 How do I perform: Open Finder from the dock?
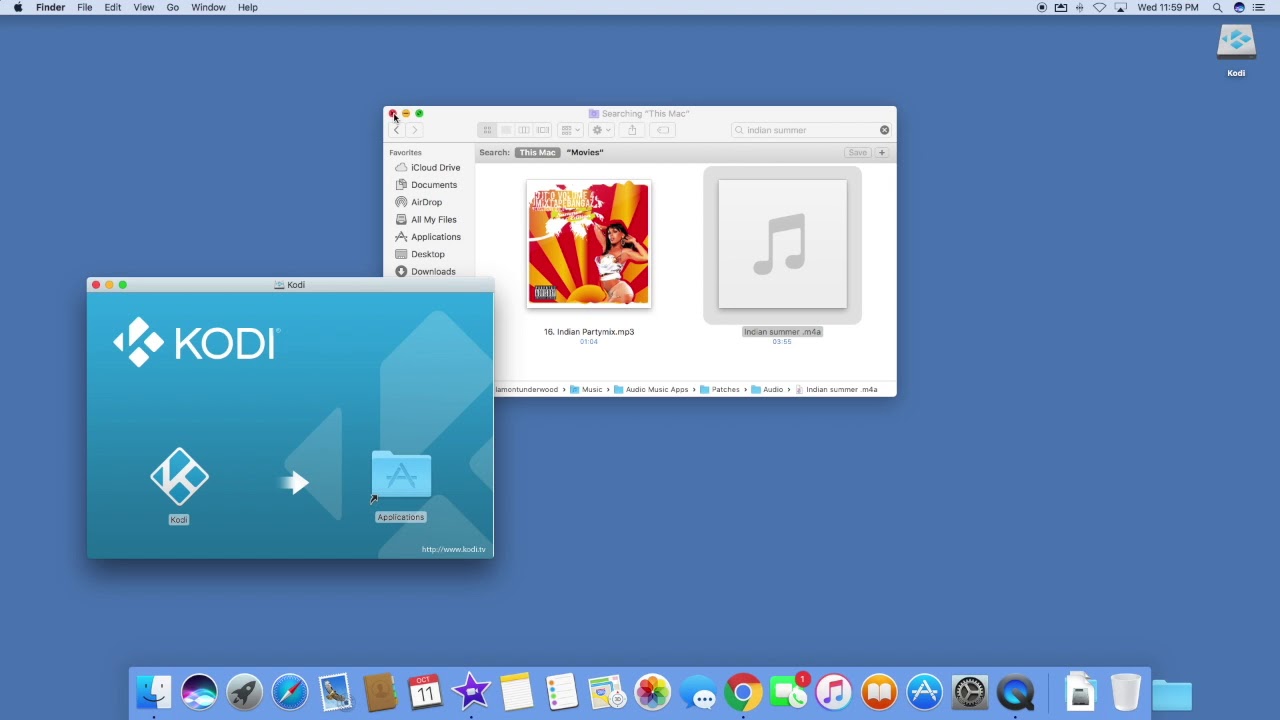click(x=154, y=692)
